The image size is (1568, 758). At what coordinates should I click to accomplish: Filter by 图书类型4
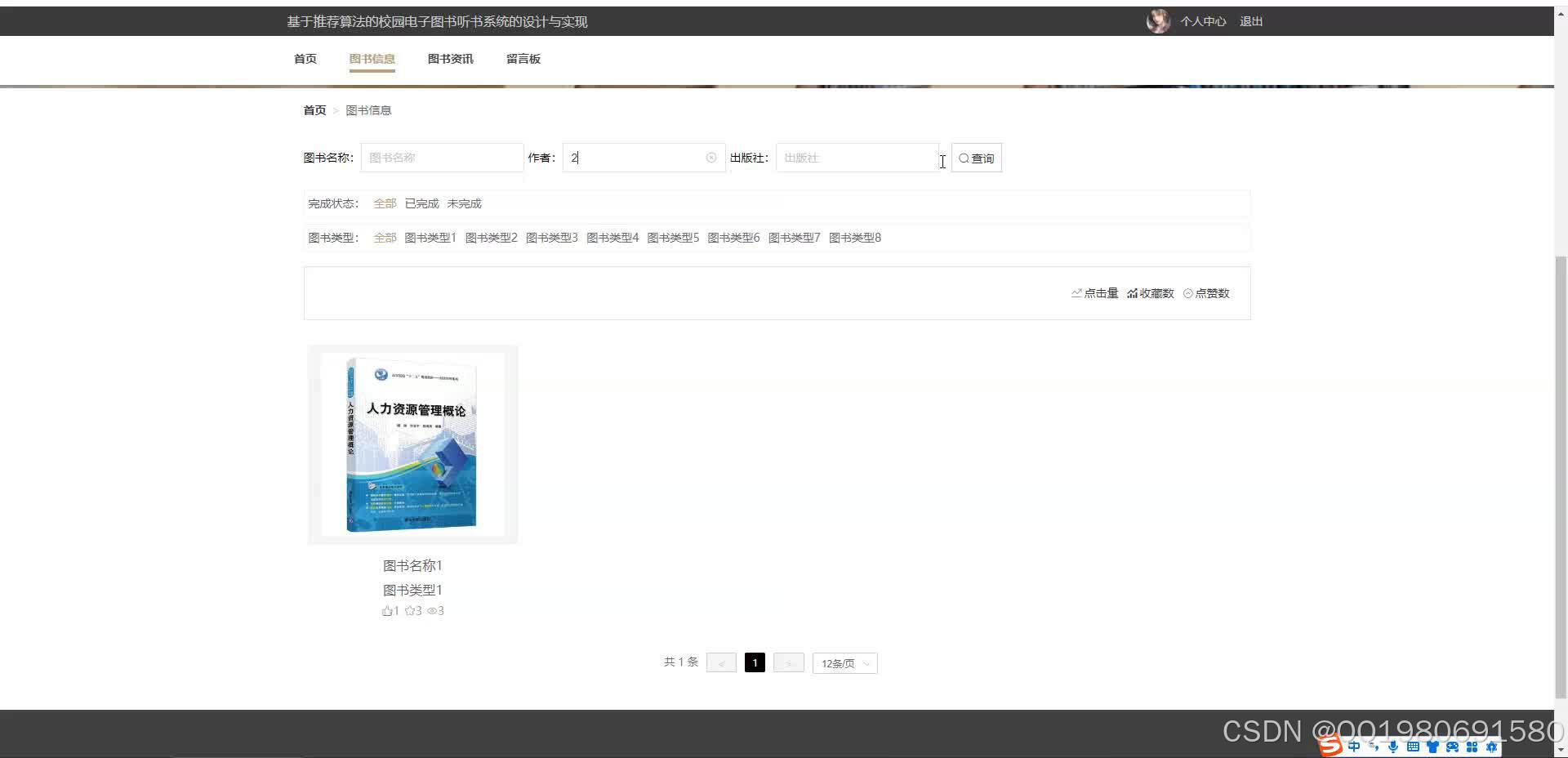click(x=612, y=238)
